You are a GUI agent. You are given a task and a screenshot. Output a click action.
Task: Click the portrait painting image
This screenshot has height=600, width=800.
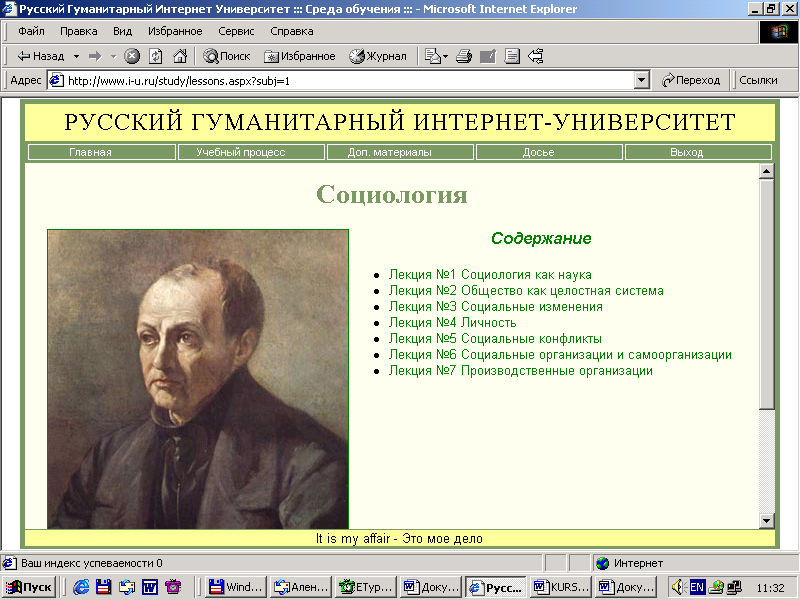198,379
